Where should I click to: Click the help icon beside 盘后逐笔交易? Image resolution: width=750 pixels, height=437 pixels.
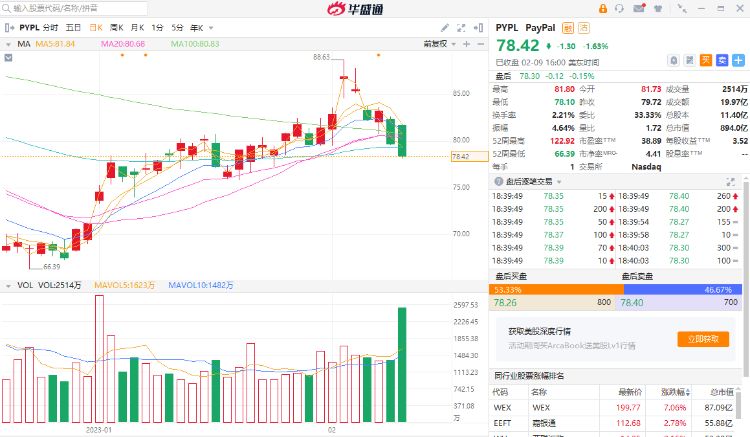498,182
